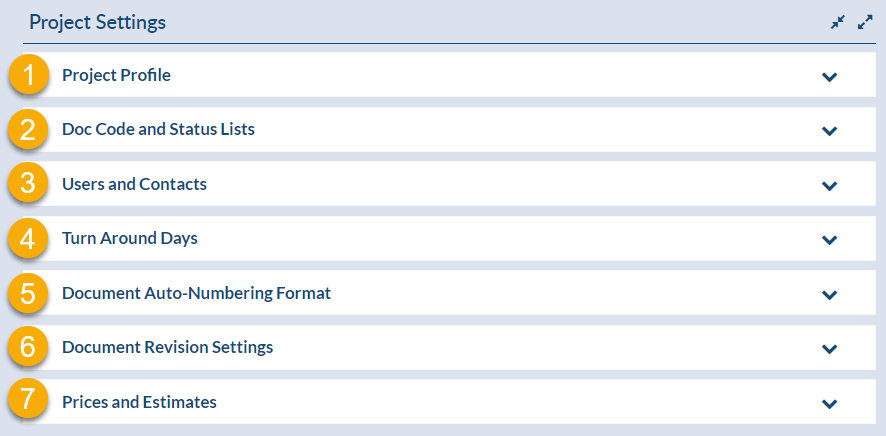The width and height of the screenshot is (886, 436).
Task: Open the Project Profile section title
Action: click(x=116, y=75)
